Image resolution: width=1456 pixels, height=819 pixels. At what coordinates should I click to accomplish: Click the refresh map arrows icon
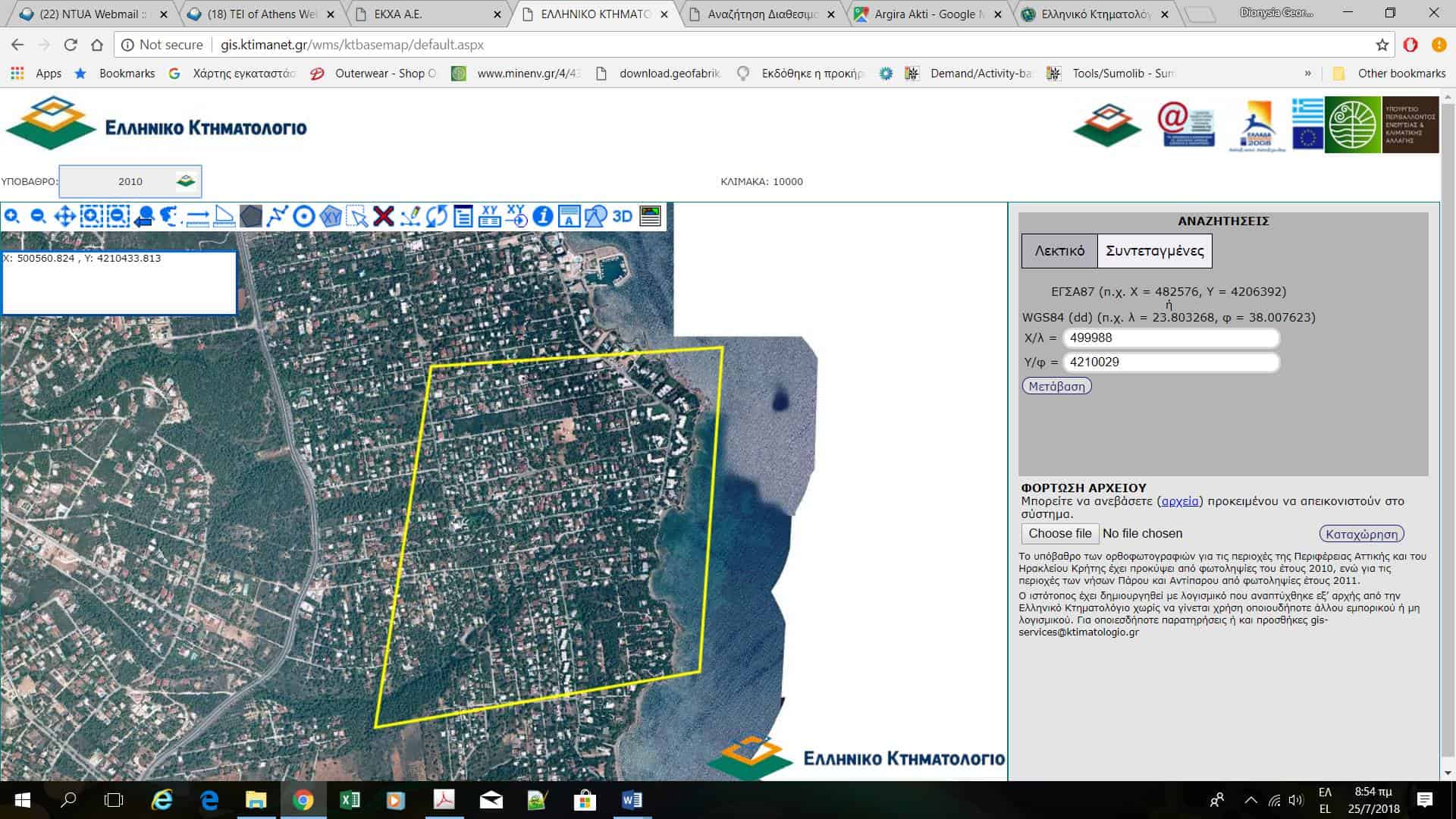pyautogui.click(x=437, y=217)
